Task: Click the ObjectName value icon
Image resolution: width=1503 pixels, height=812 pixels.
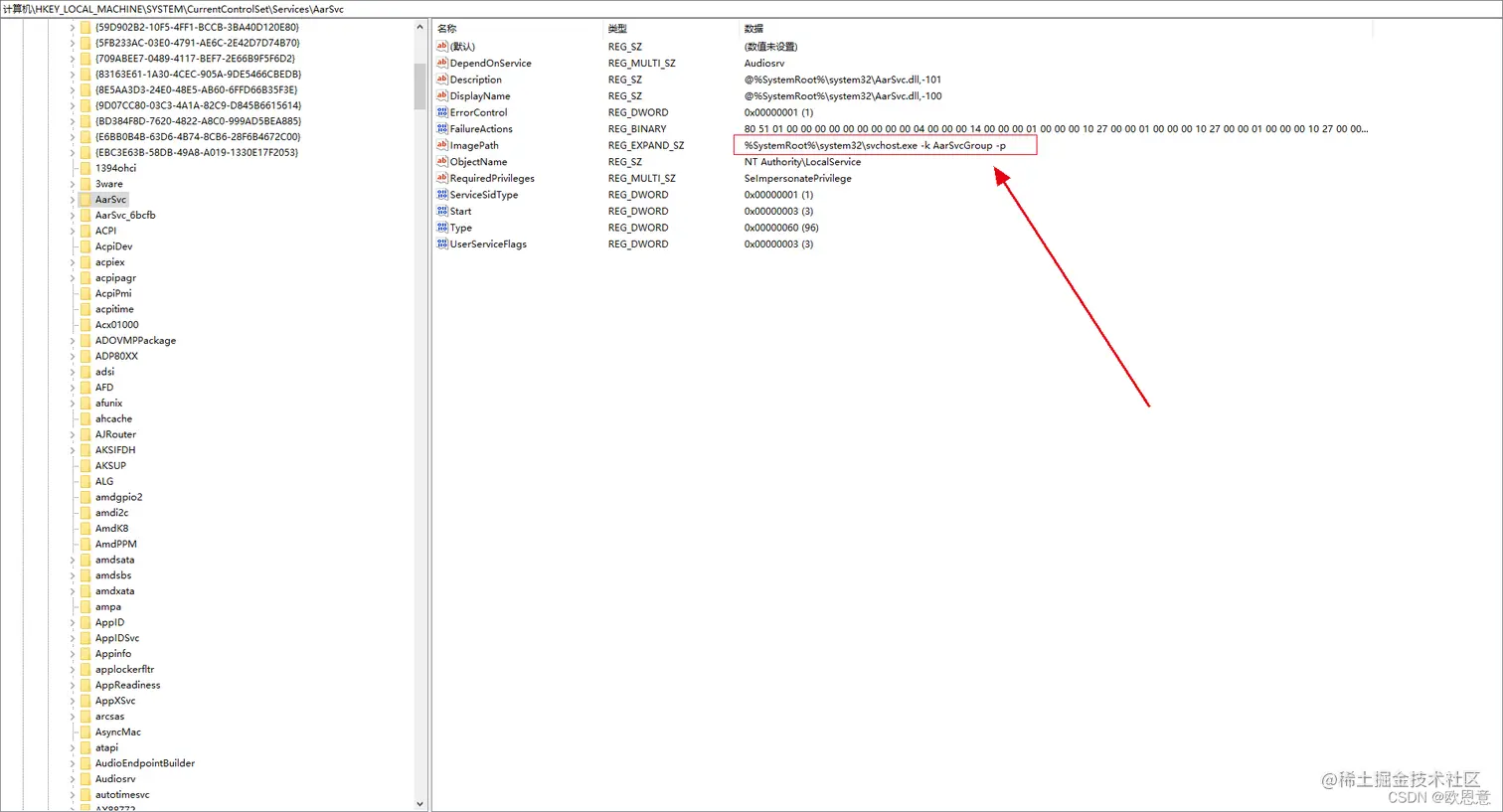Action: [442, 161]
